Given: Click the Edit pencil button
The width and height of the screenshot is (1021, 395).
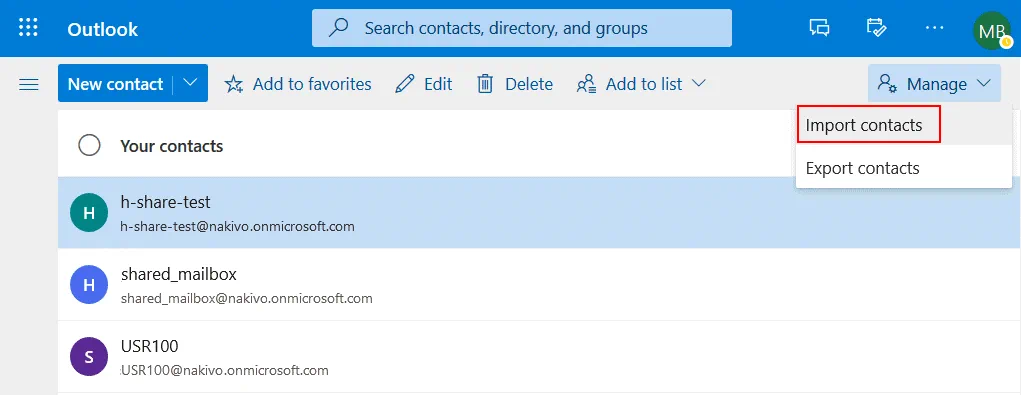Looking at the screenshot, I should point(423,84).
